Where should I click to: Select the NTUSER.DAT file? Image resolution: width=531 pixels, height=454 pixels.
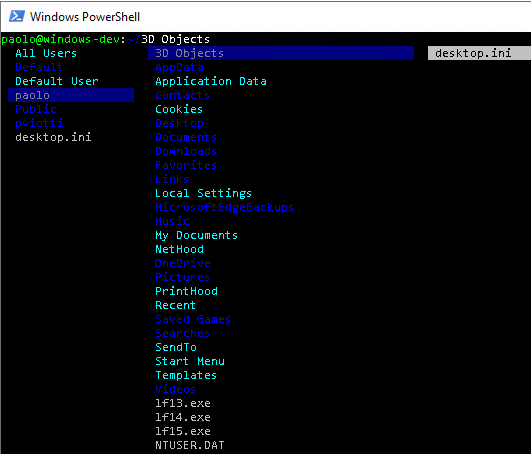[190, 445]
